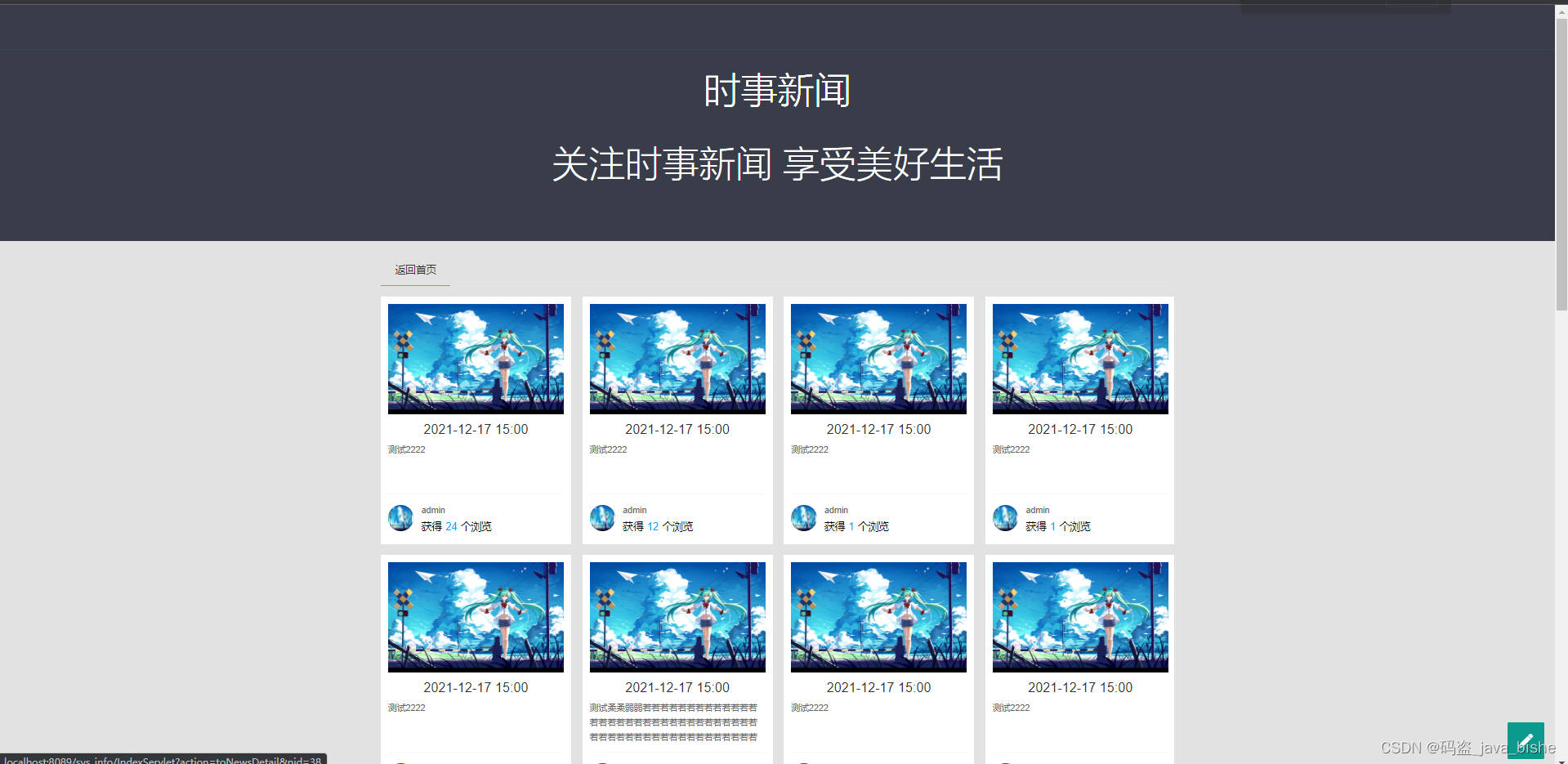Screen dimensions: 1568x764
Task: Click the scrollbar up arrow
Action: [1561, 11]
